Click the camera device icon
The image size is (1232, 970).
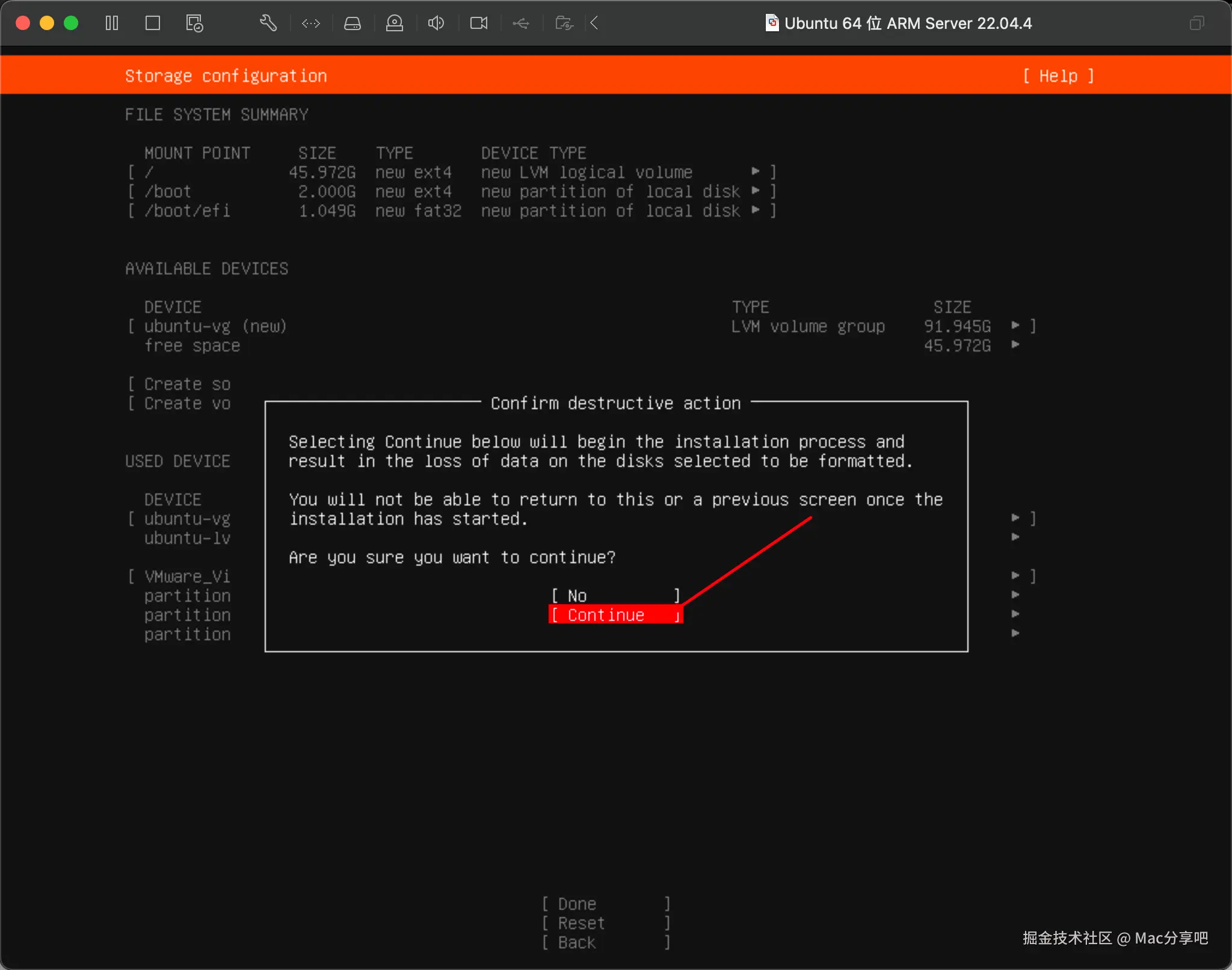[479, 23]
